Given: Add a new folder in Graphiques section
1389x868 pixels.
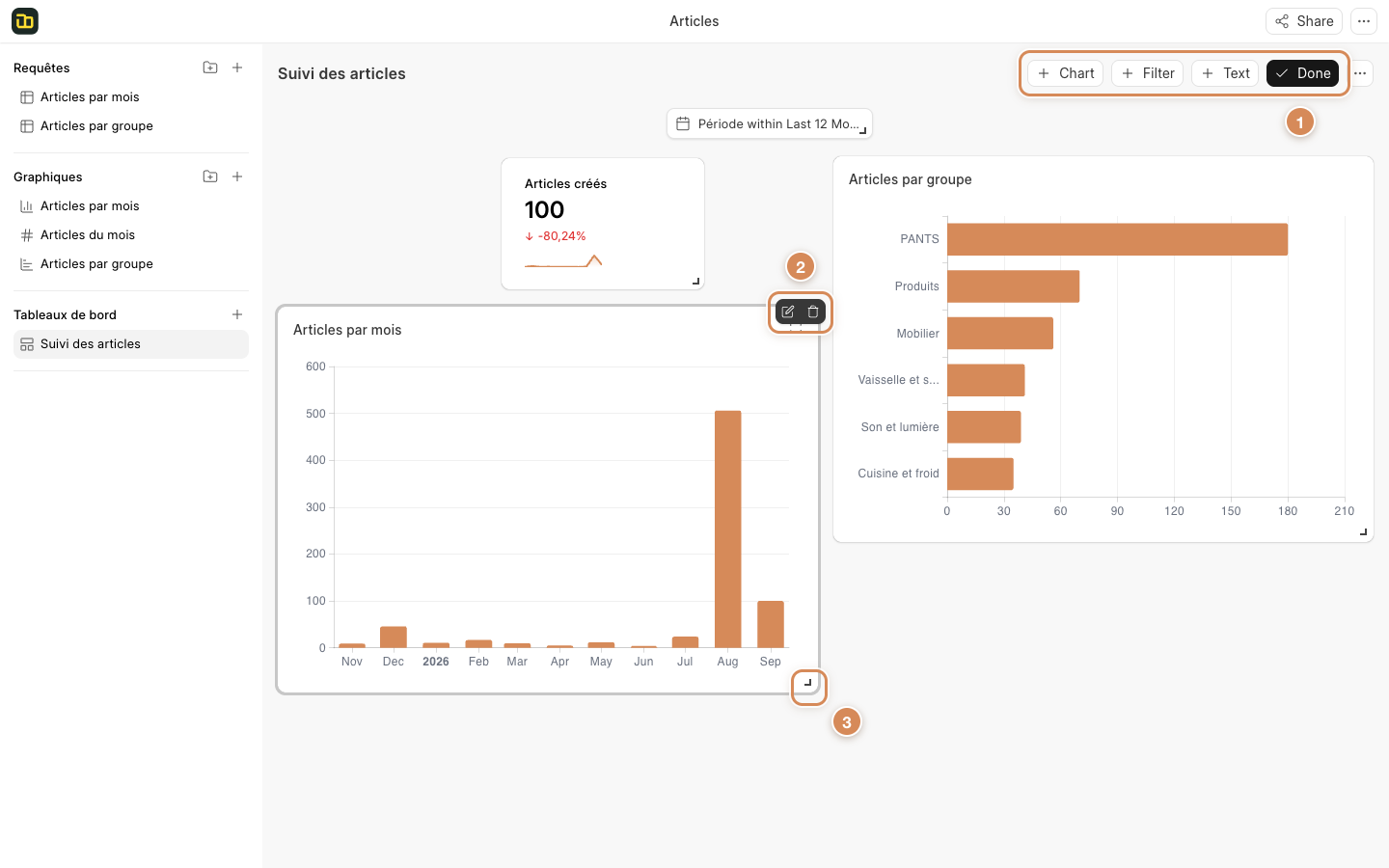Looking at the screenshot, I should [210, 176].
